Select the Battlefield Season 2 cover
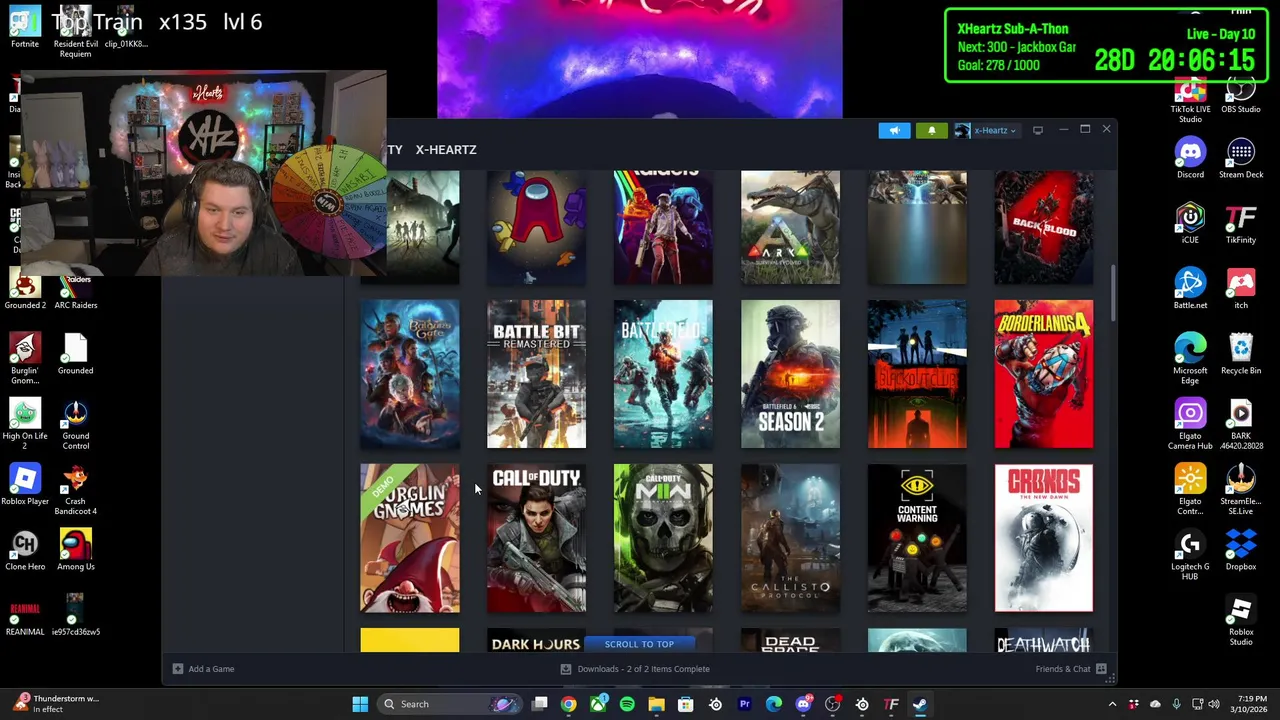This screenshot has width=1280, height=720. tap(790, 374)
